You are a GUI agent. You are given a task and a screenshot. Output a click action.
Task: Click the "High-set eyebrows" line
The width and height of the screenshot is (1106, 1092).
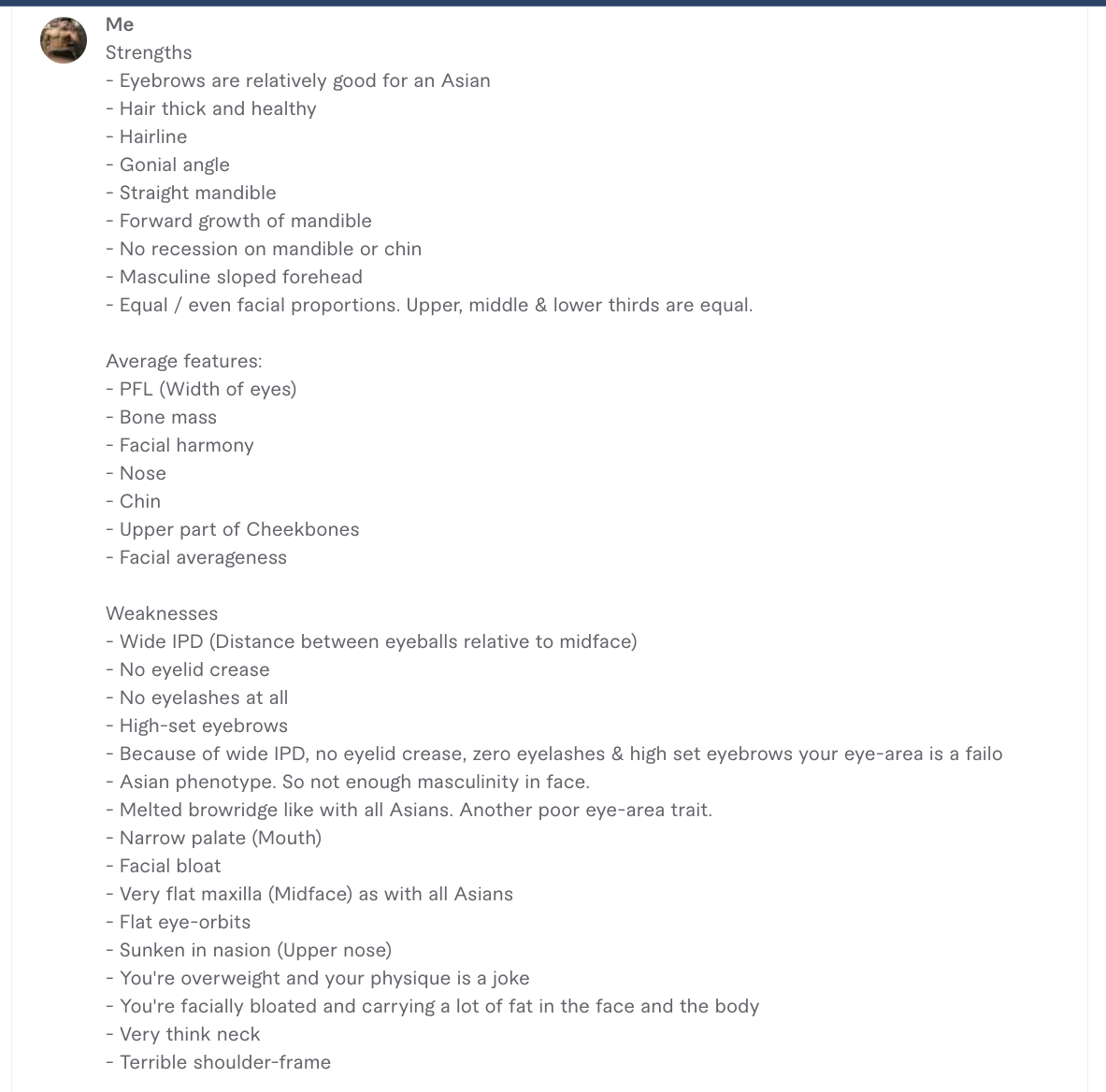[196, 726]
